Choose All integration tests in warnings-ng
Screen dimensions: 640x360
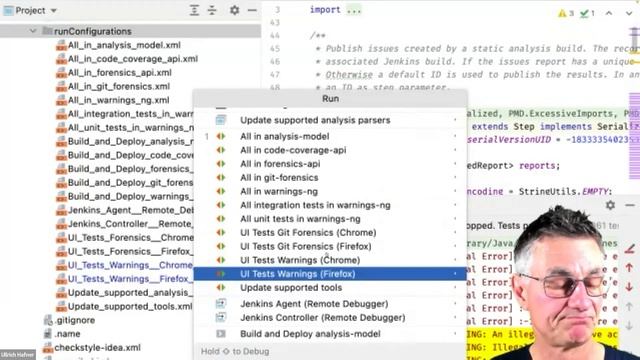(330, 205)
